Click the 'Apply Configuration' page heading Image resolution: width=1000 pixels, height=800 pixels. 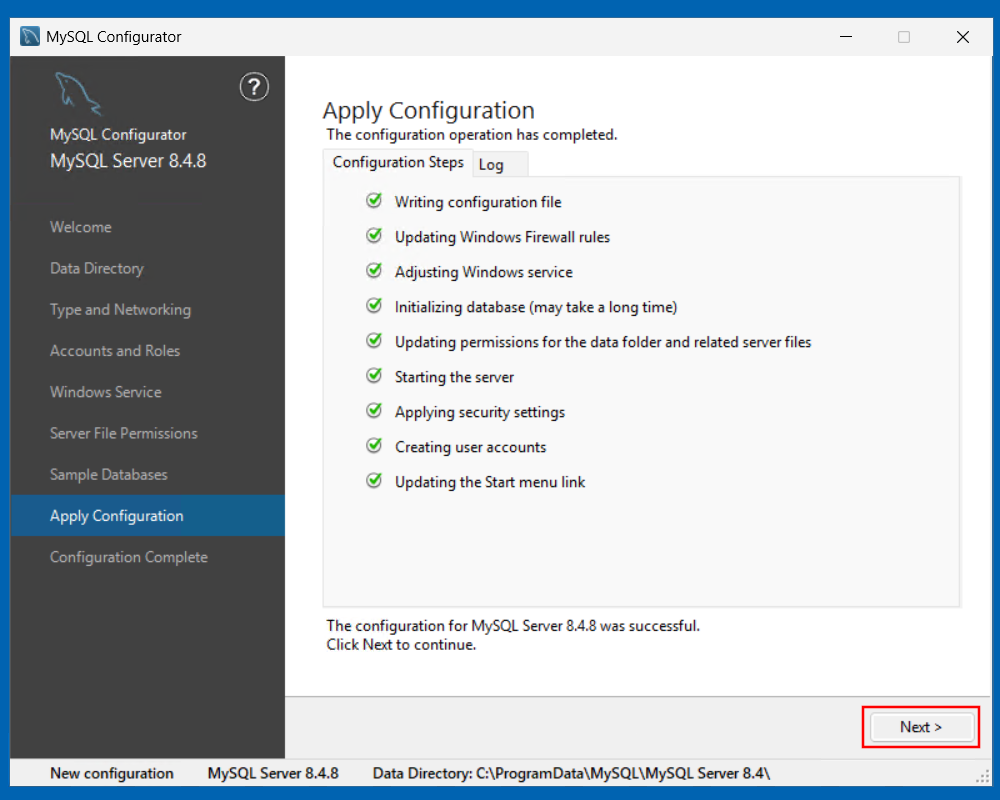[429, 111]
